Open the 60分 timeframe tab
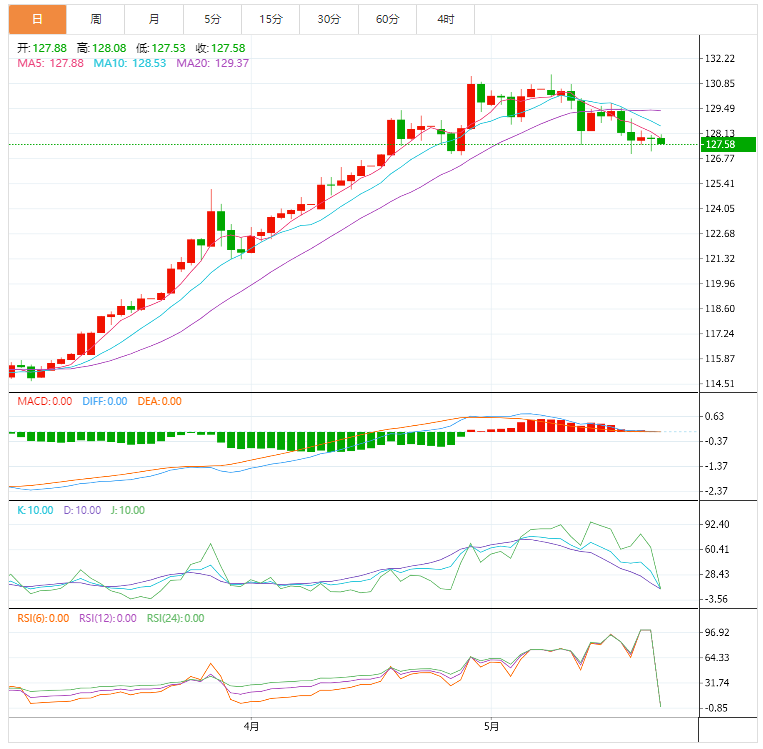The width and height of the screenshot is (763, 749). coord(387,19)
